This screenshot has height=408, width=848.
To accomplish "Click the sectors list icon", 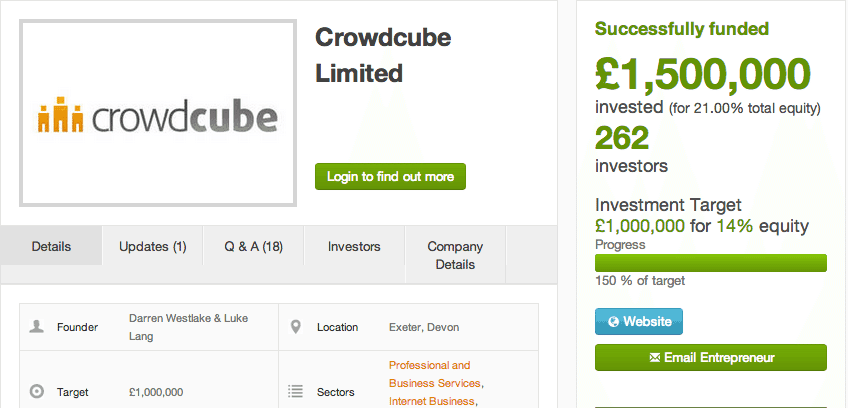I will 296,392.
